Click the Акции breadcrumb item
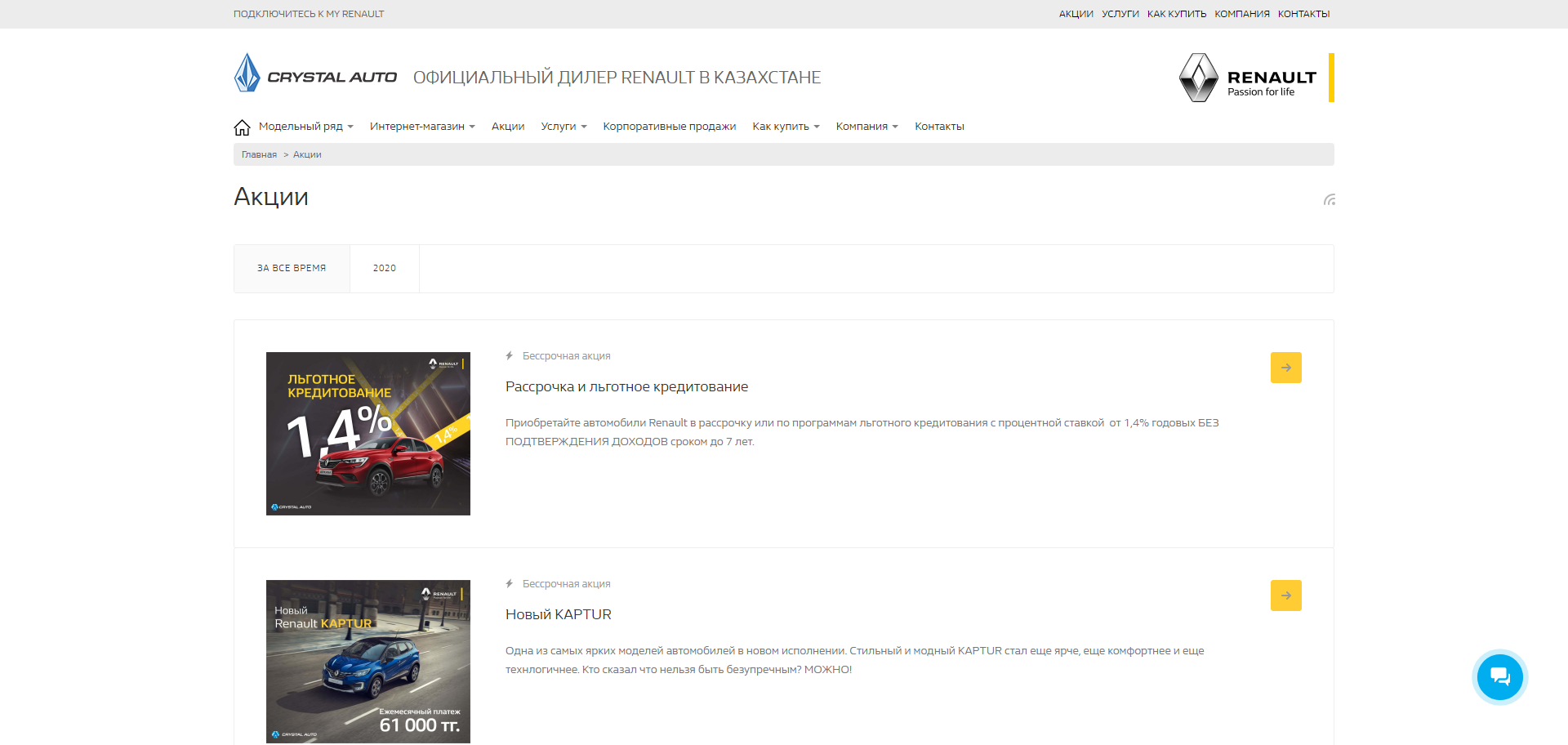Image resolution: width=1568 pixels, height=745 pixels. [307, 154]
